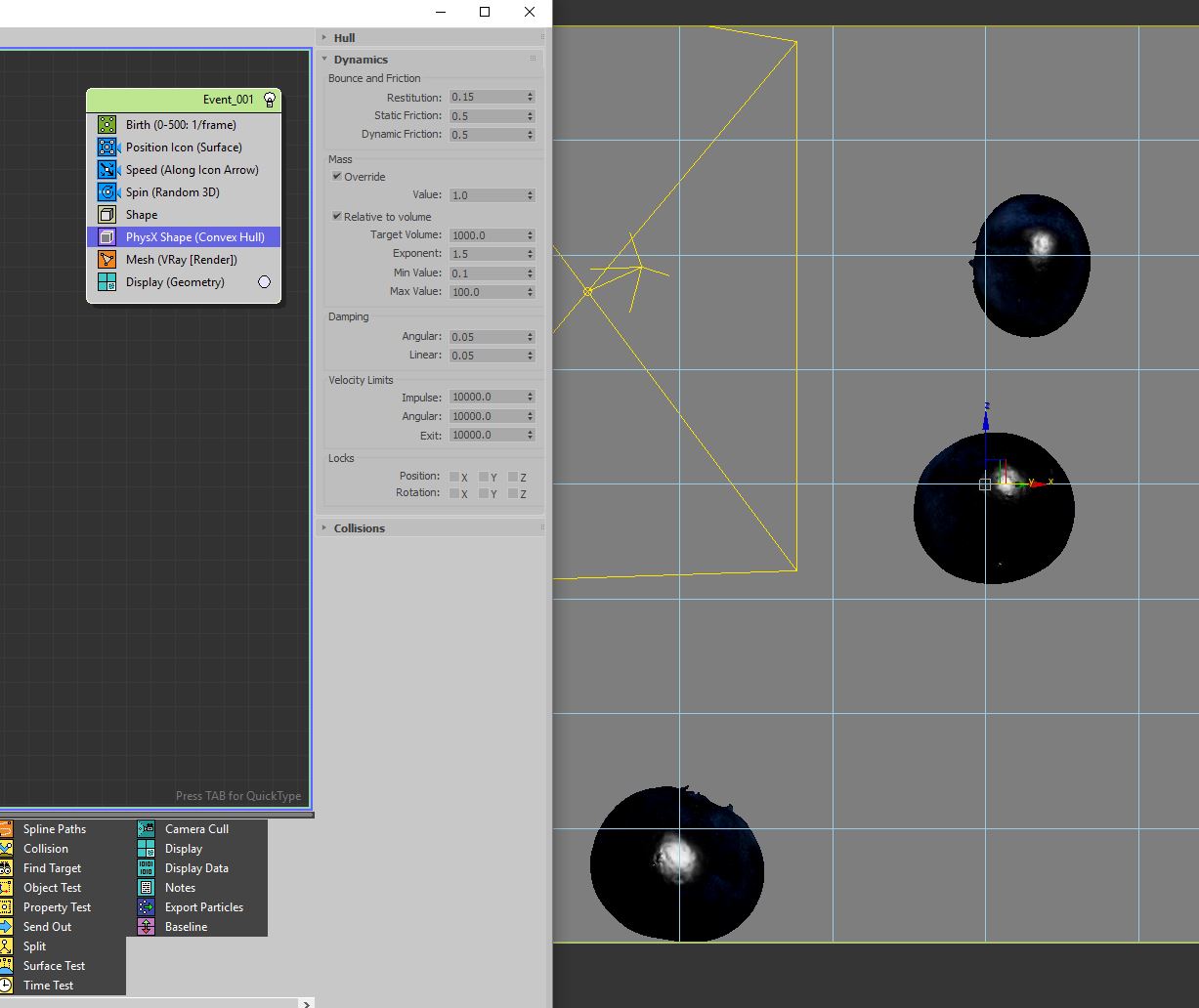
Task: Choose Export Particles from the depot
Action: (203, 907)
